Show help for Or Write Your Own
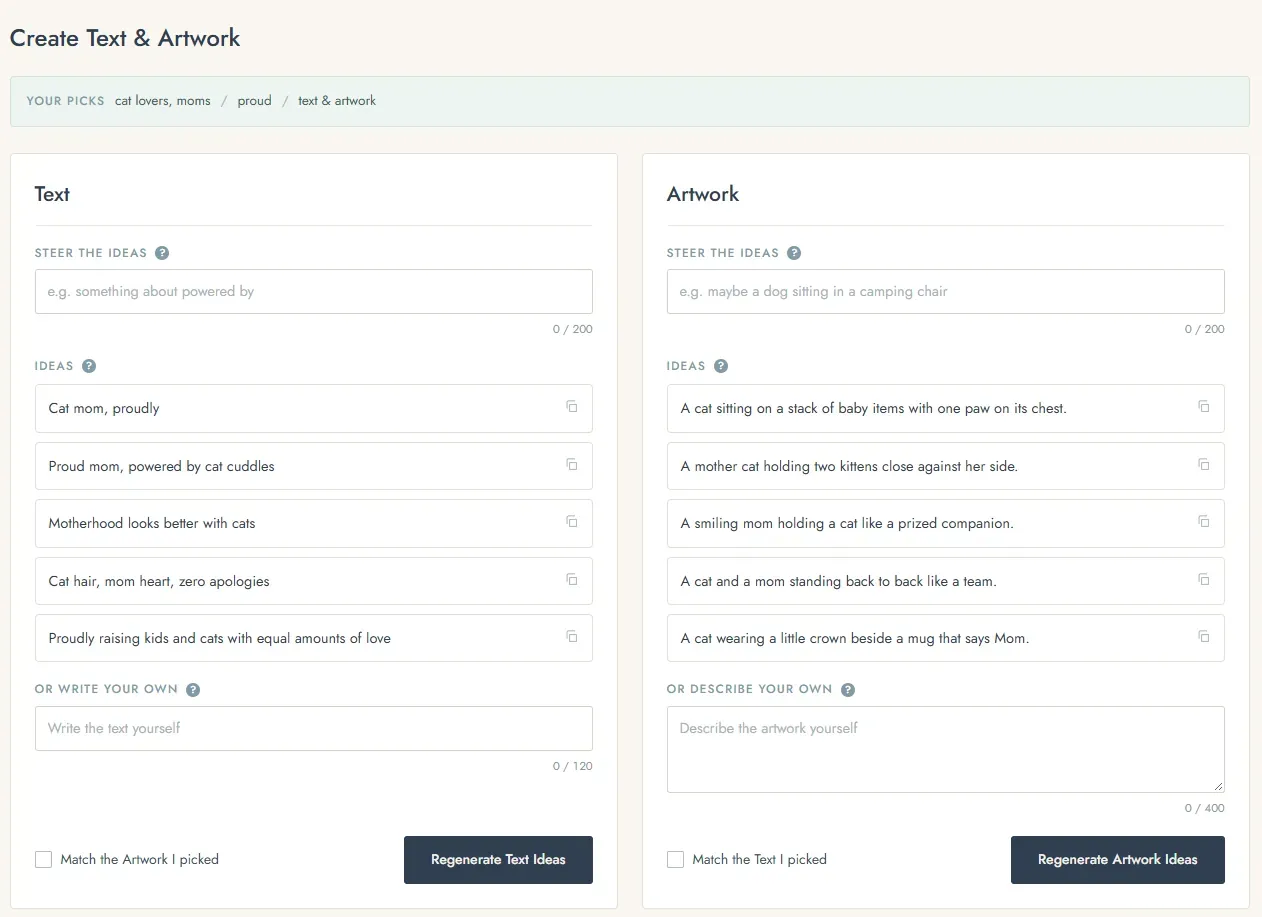The image size is (1262, 917). [193, 690]
